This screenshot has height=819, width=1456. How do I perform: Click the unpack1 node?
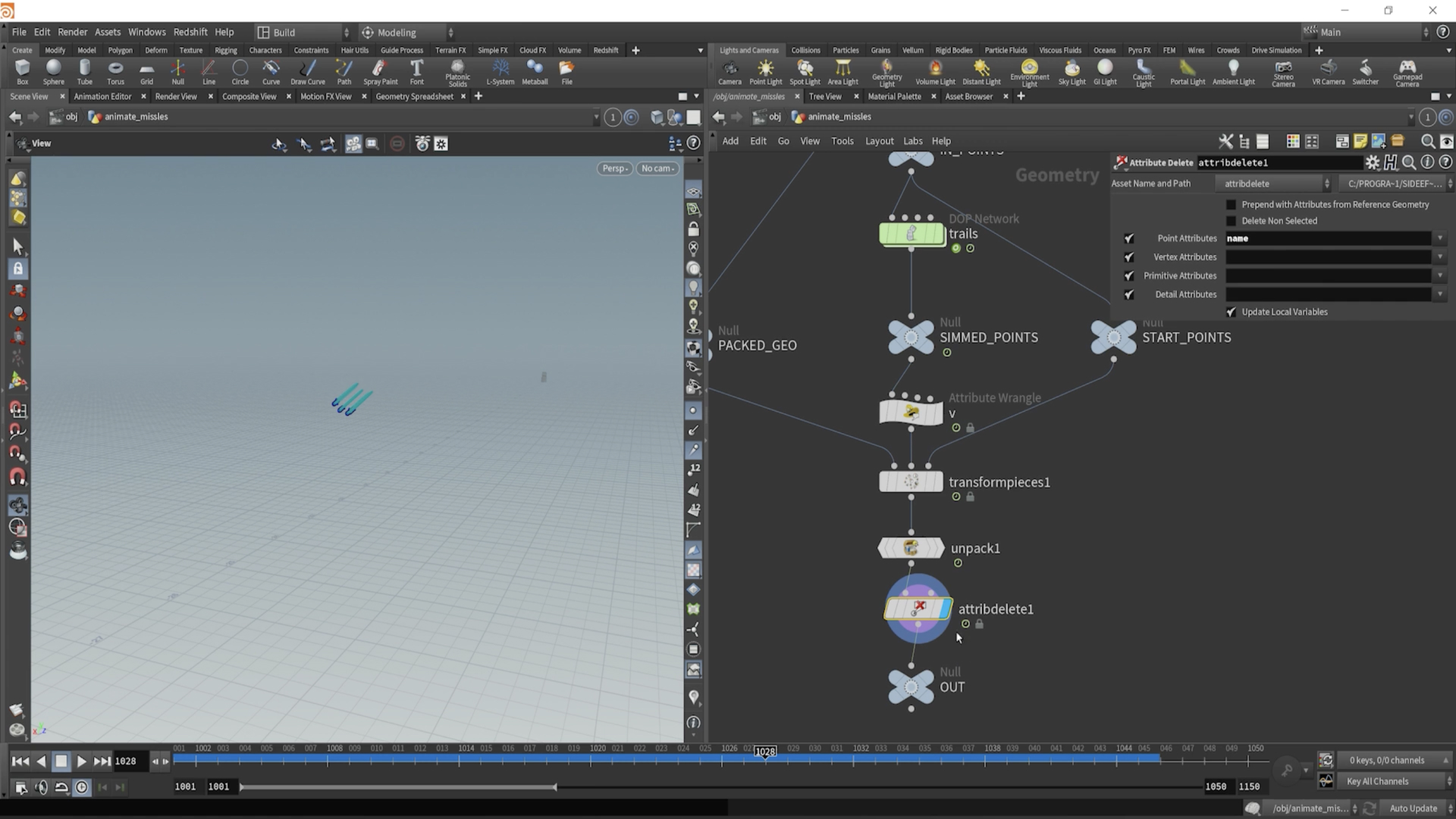coord(911,548)
